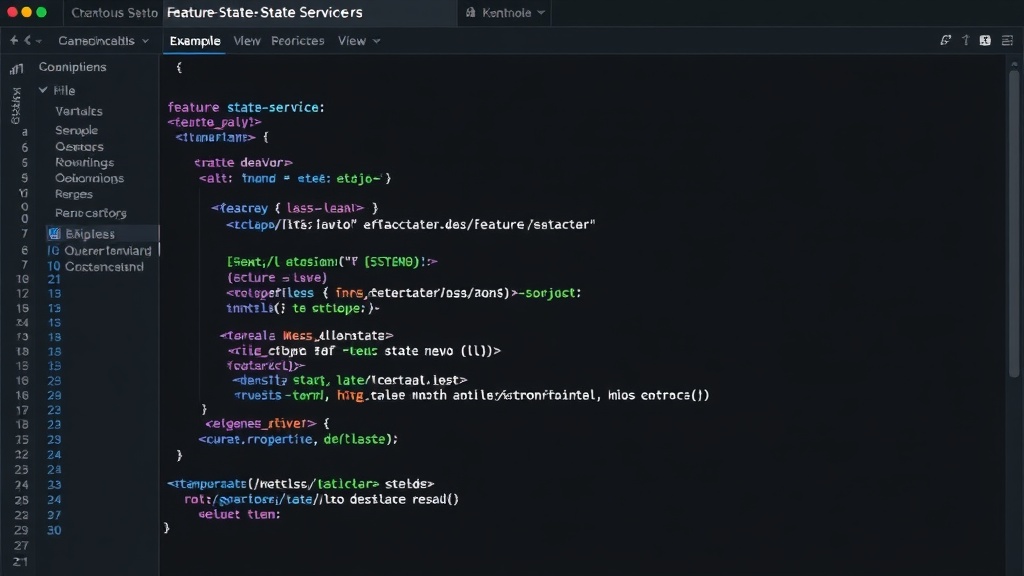Select the Oeertors tree item
This screenshot has width=1024, height=576.
click(x=79, y=146)
